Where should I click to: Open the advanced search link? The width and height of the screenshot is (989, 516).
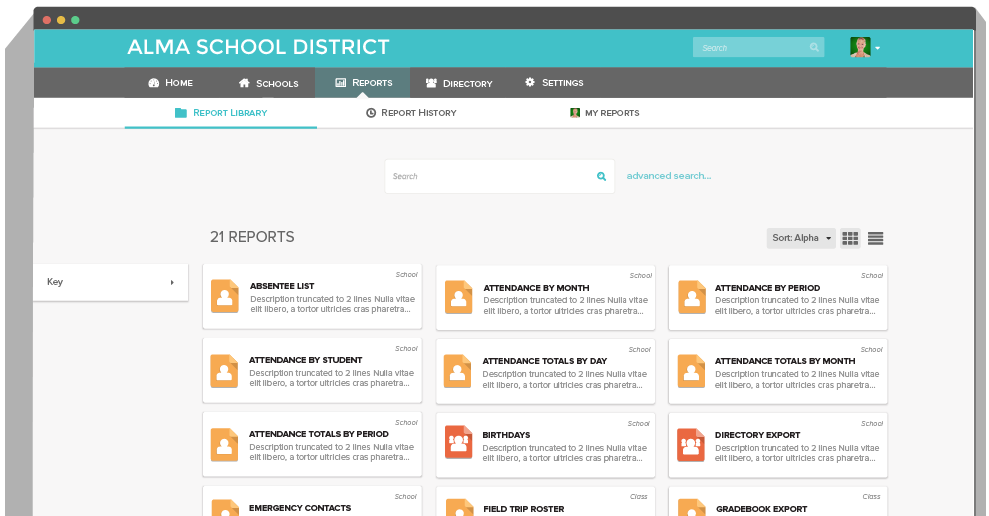(x=669, y=176)
